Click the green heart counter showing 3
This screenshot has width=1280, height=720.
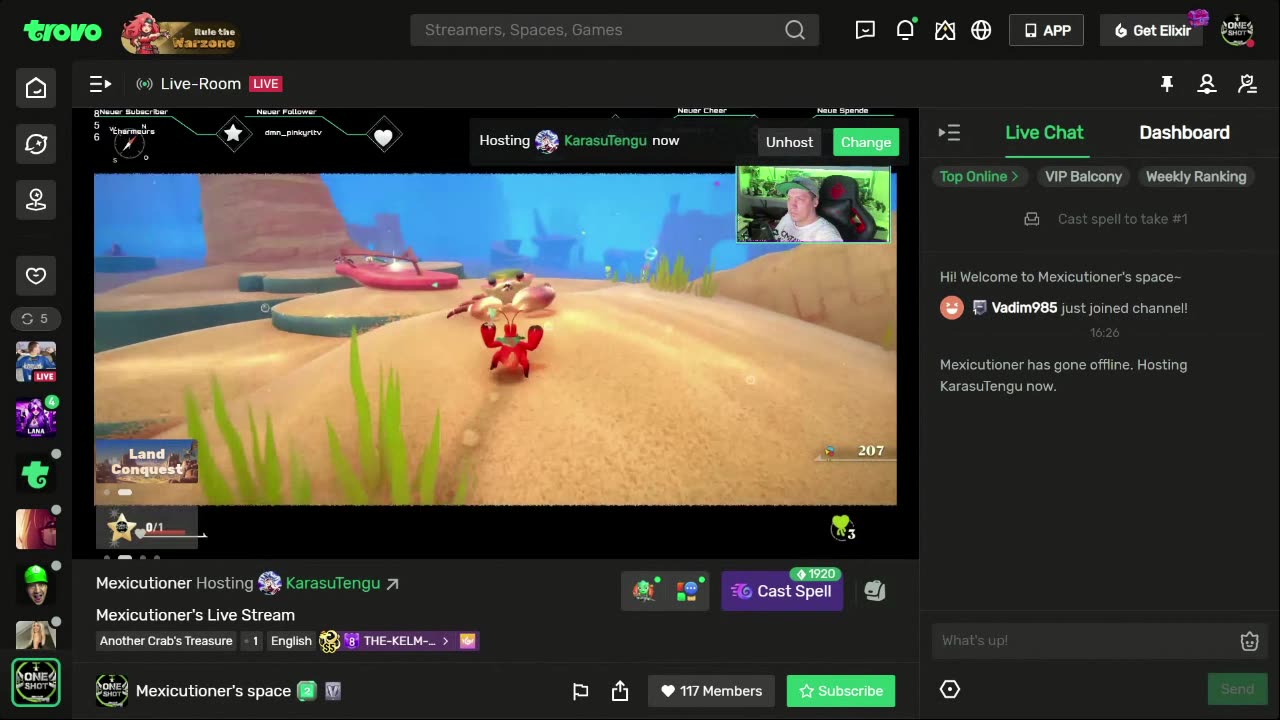[x=842, y=528]
